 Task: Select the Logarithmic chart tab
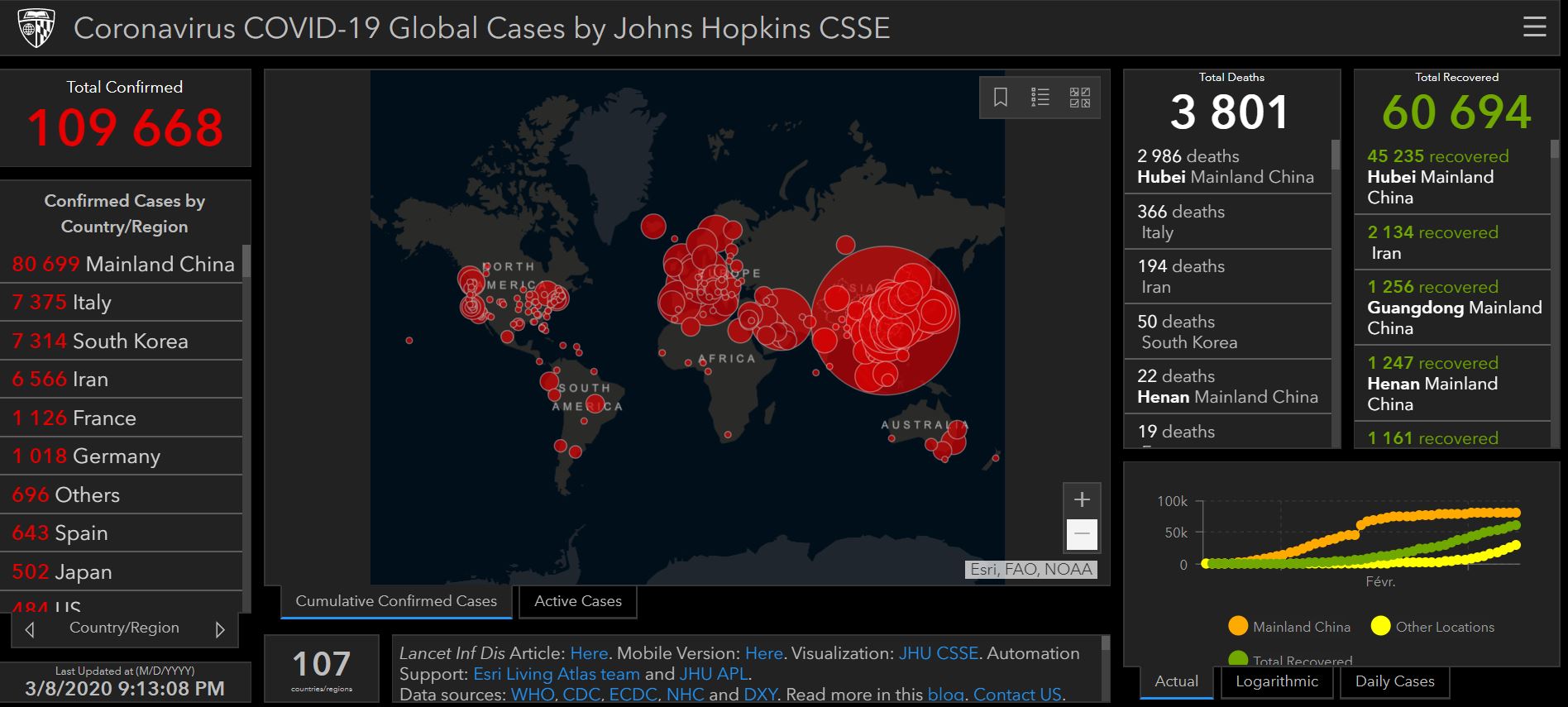tap(1277, 681)
